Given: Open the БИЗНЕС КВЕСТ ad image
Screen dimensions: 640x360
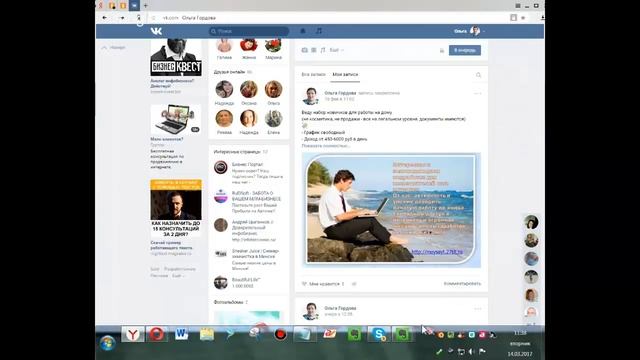Looking at the screenshot, I should (x=176, y=58).
